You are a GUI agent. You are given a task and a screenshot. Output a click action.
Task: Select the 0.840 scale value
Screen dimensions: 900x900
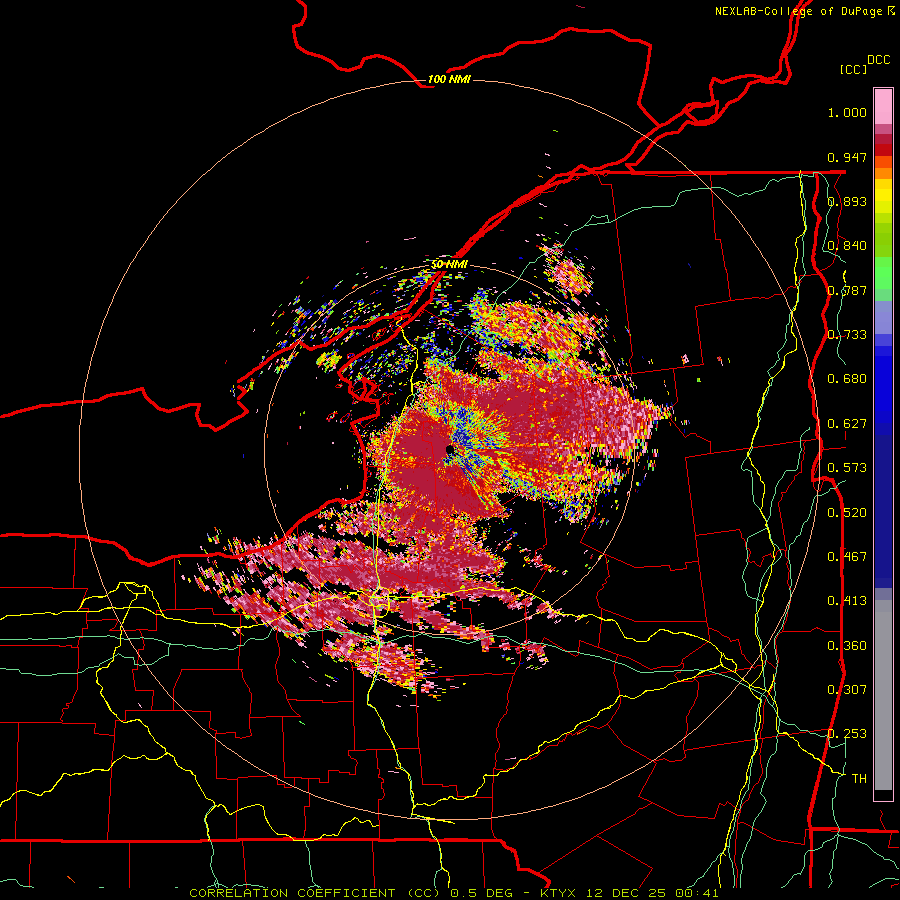(x=847, y=246)
